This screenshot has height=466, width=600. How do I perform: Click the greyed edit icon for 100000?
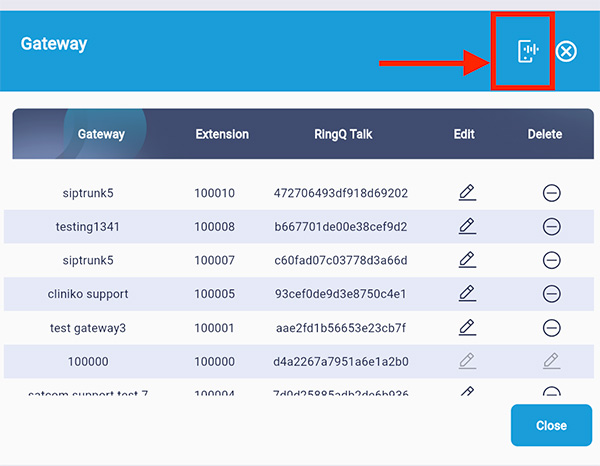click(x=466, y=361)
